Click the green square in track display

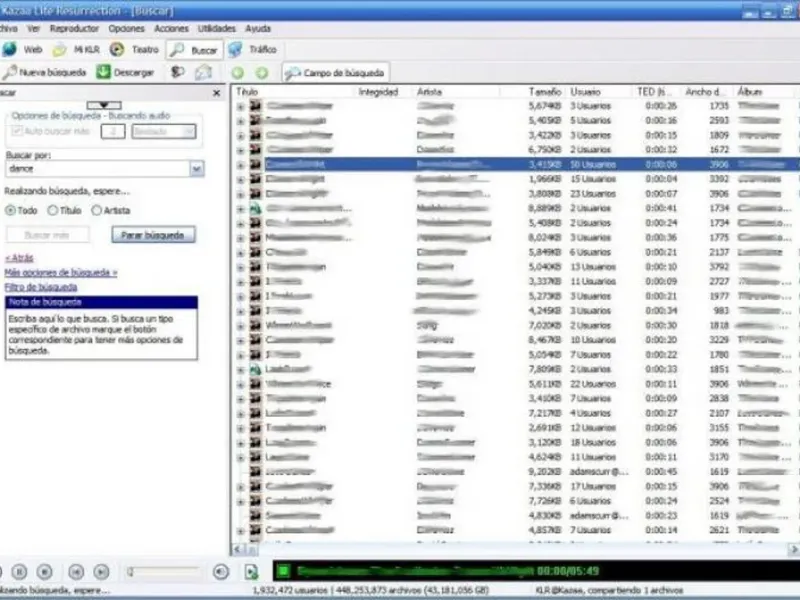283,571
